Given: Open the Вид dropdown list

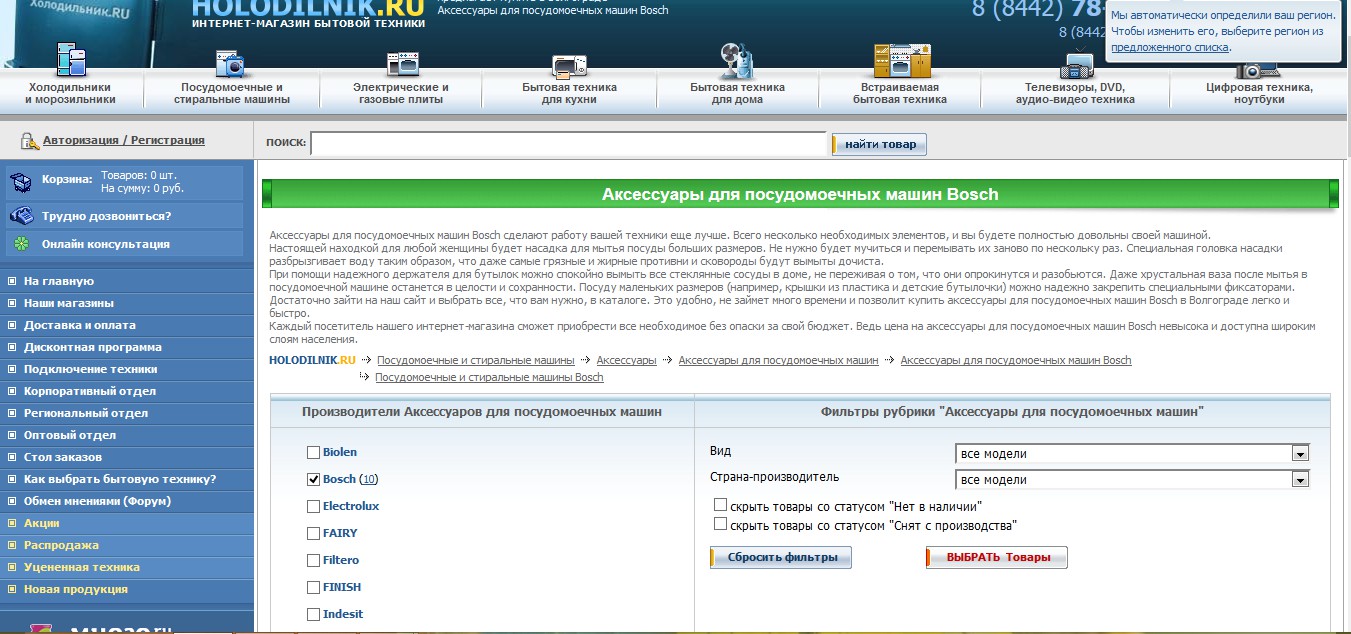Looking at the screenshot, I should coord(1132,454).
